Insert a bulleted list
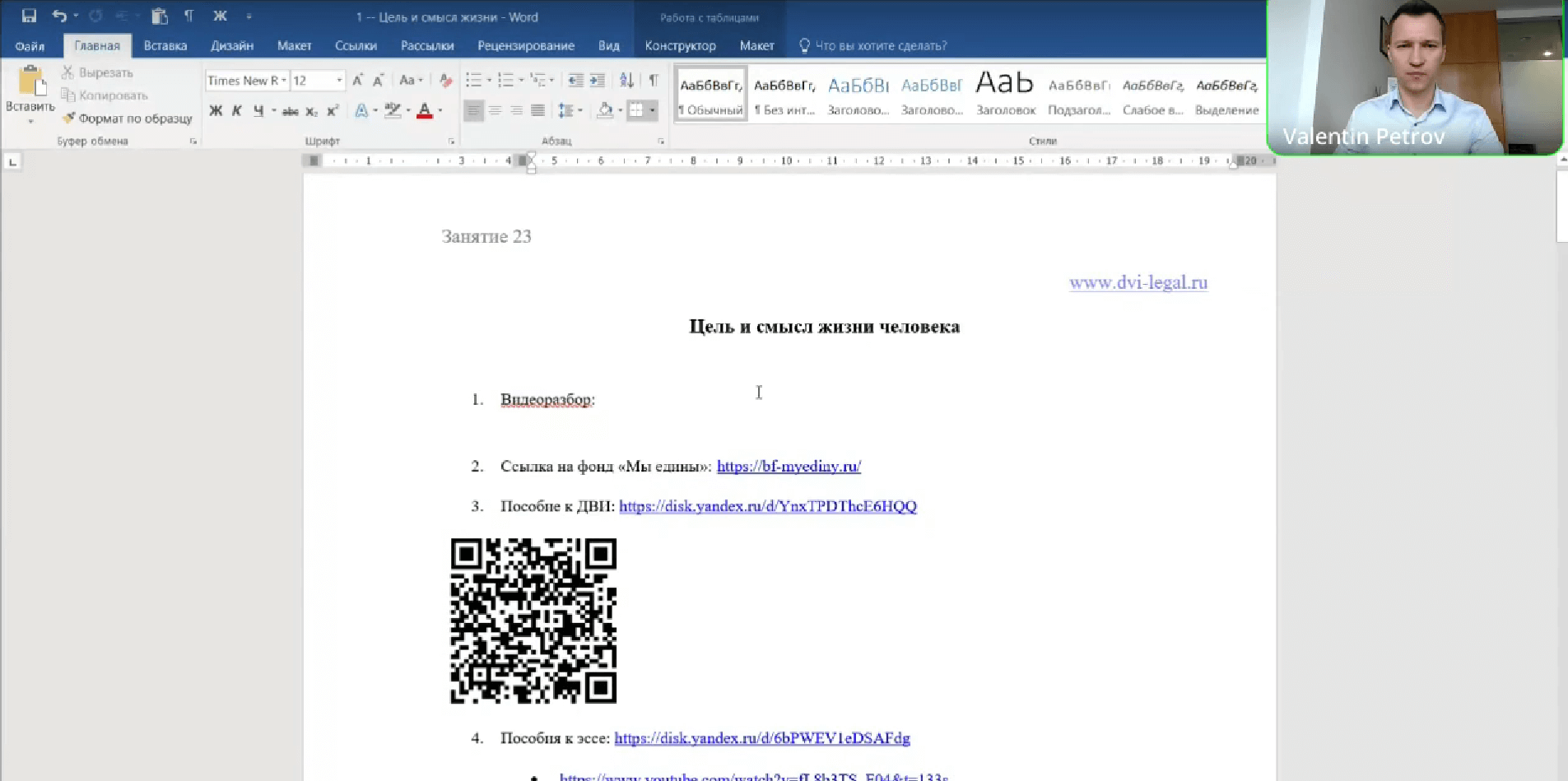1568x781 pixels. (x=473, y=81)
